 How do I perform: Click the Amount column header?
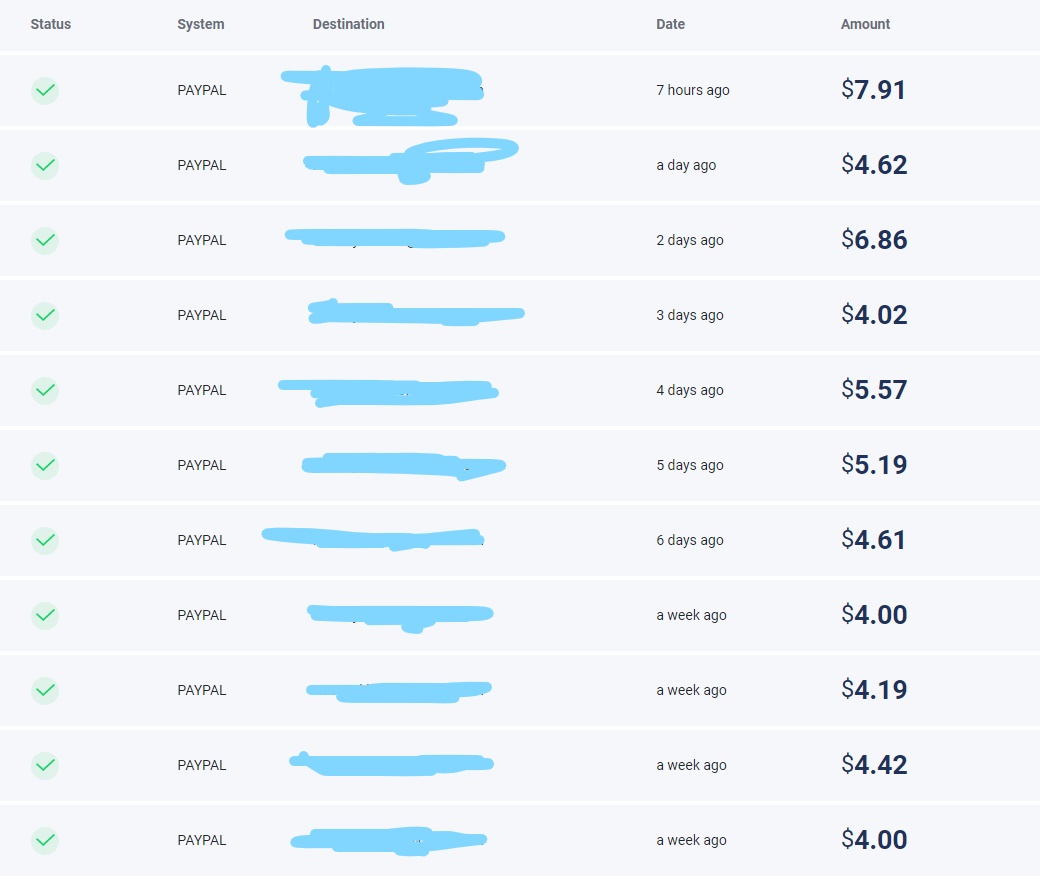pos(865,24)
